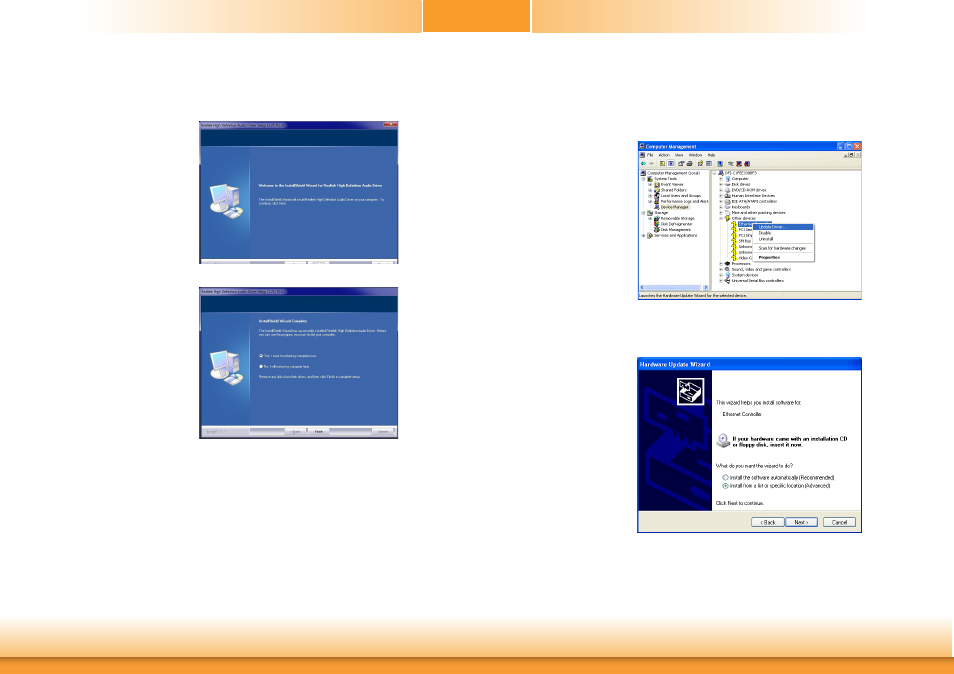954x674 pixels.
Task: Click the printer icon in Computer Management toolbar
Action: [689, 164]
